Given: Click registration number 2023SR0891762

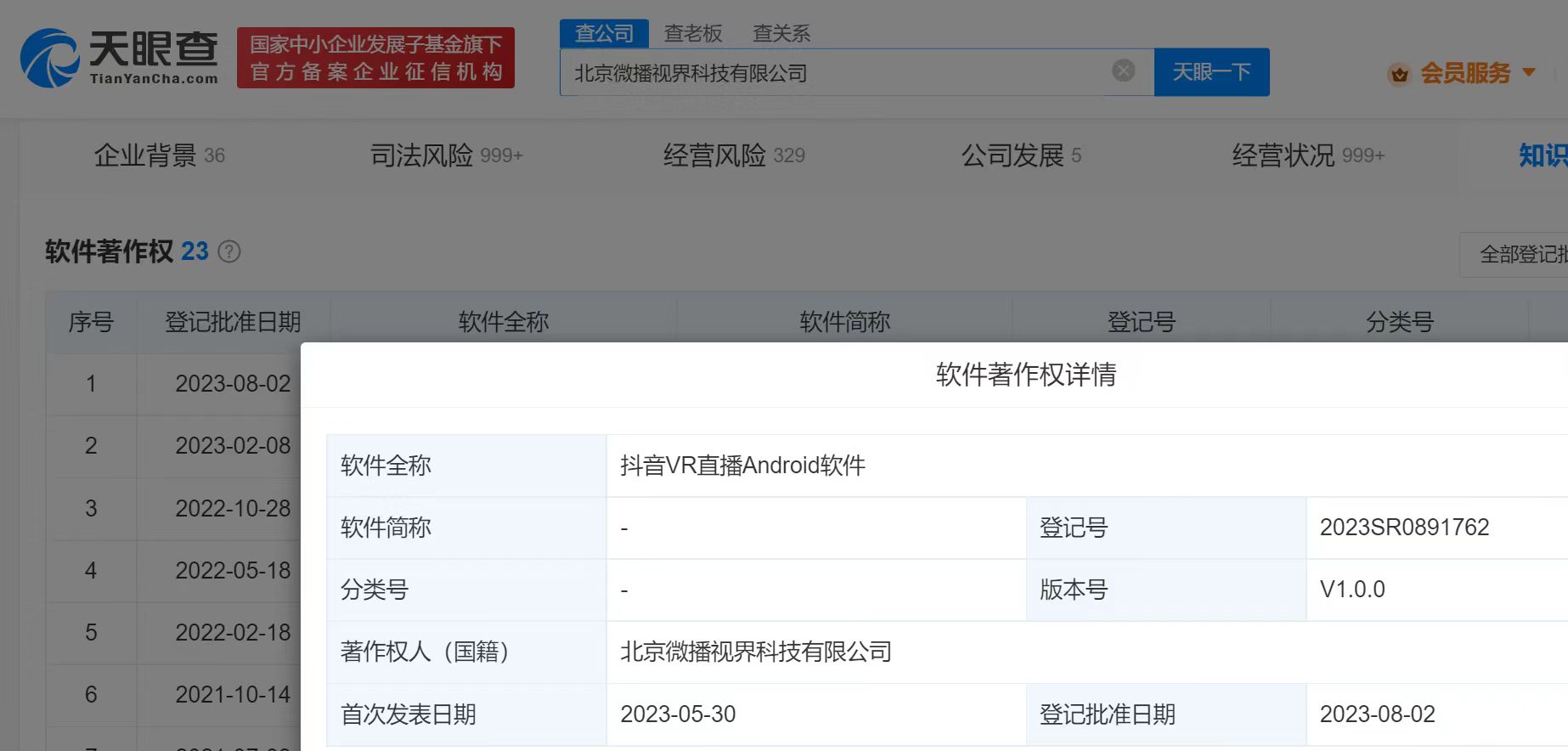Looking at the screenshot, I should 1405,528.
